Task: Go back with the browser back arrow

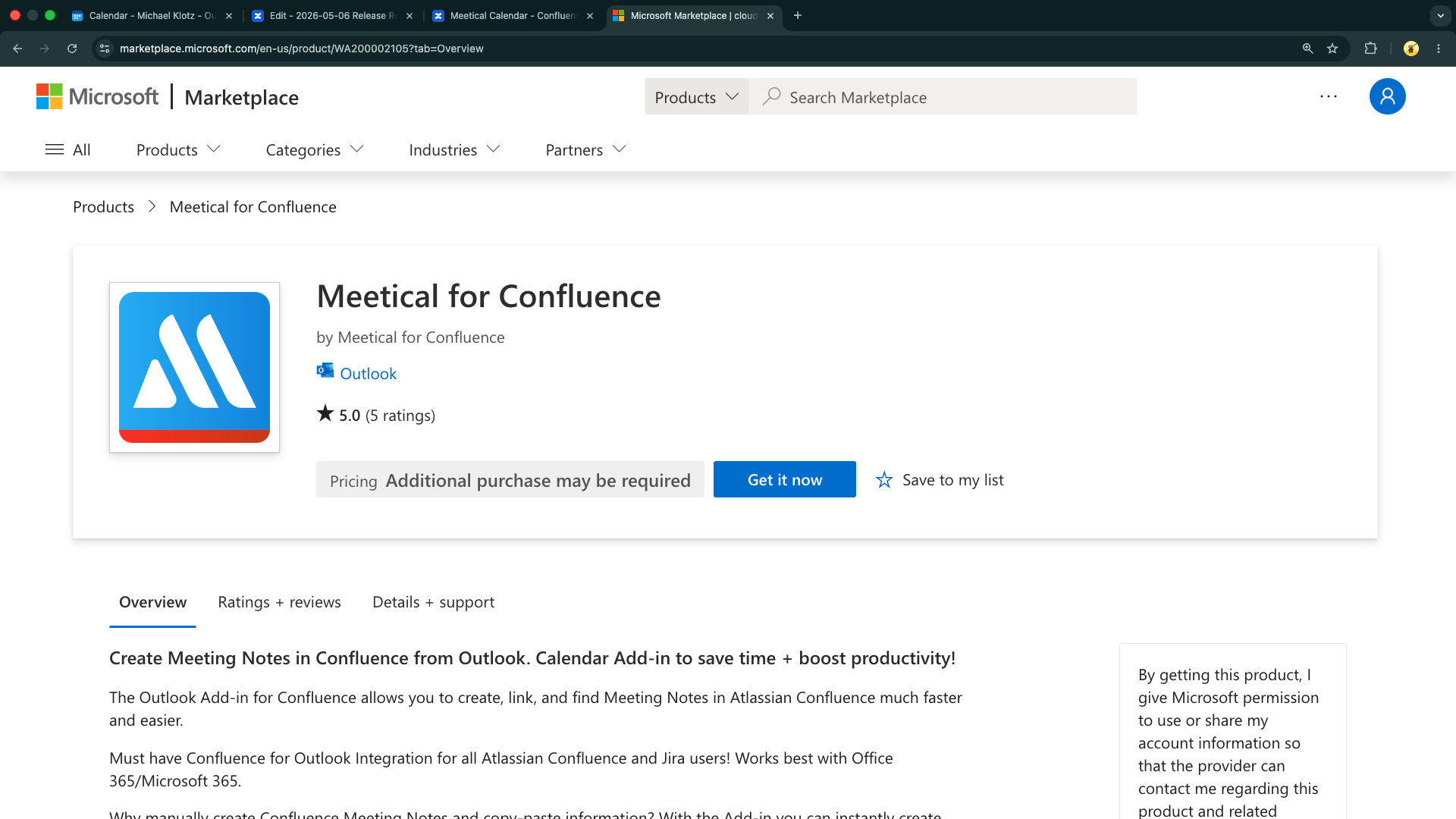Action: pos(17,49)
